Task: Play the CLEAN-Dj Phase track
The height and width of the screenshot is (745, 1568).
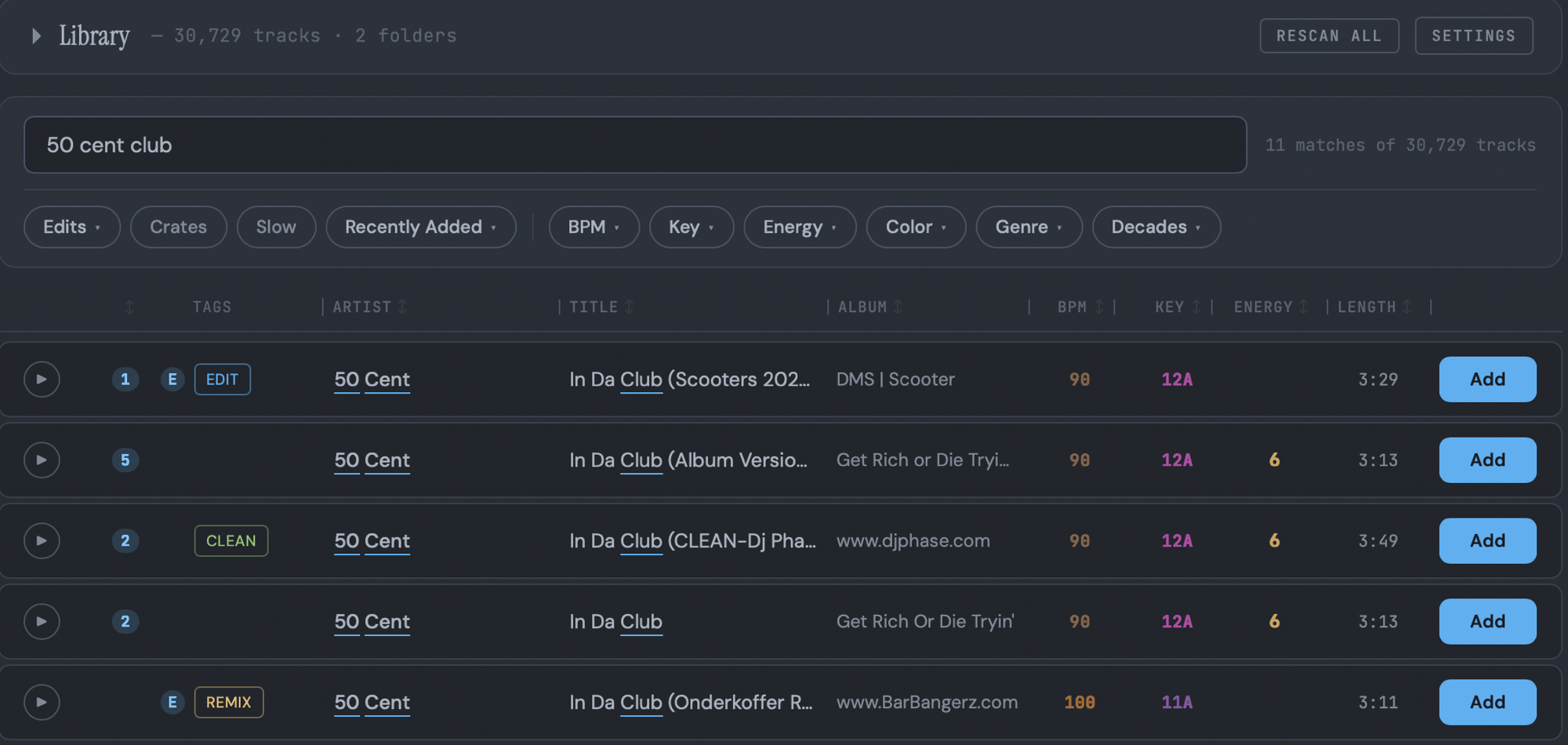Action: tap(42, 541)
